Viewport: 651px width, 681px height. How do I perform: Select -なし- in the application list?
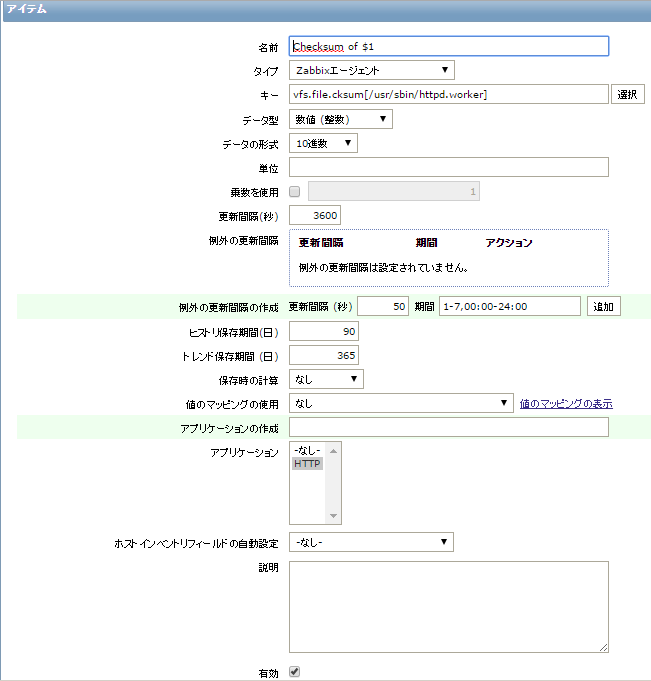(307, 450)
